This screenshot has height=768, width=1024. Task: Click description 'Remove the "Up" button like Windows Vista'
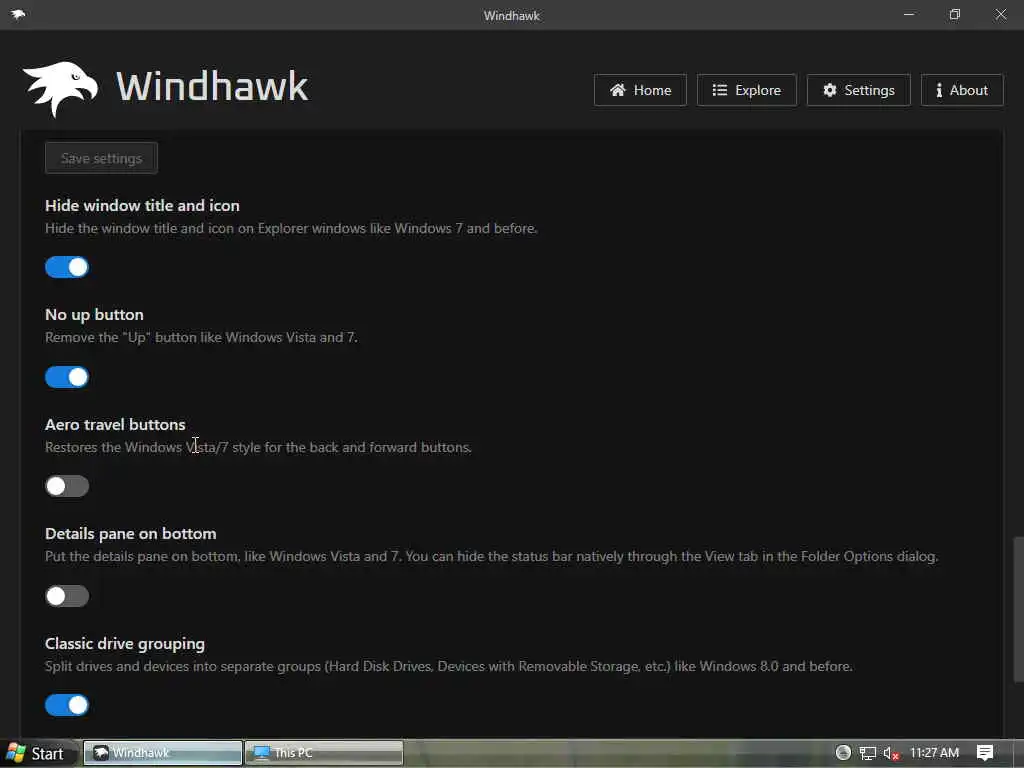(x=201, y=338)
